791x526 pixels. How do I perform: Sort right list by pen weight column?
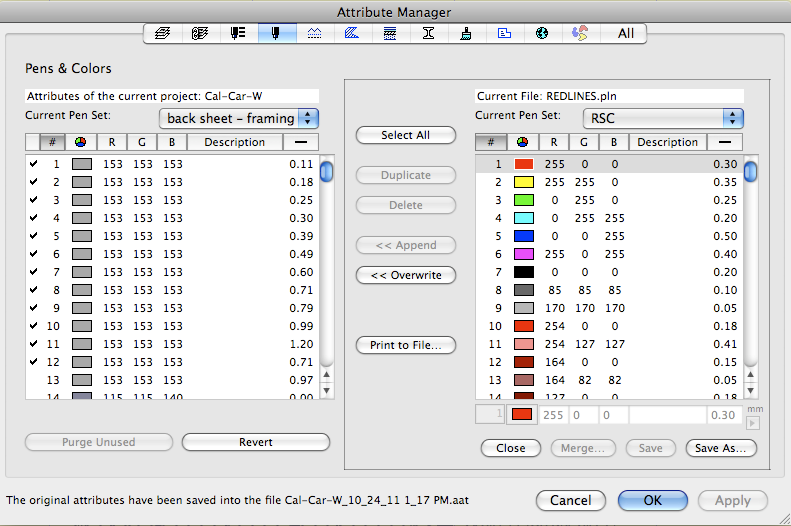tap(725, 142)
